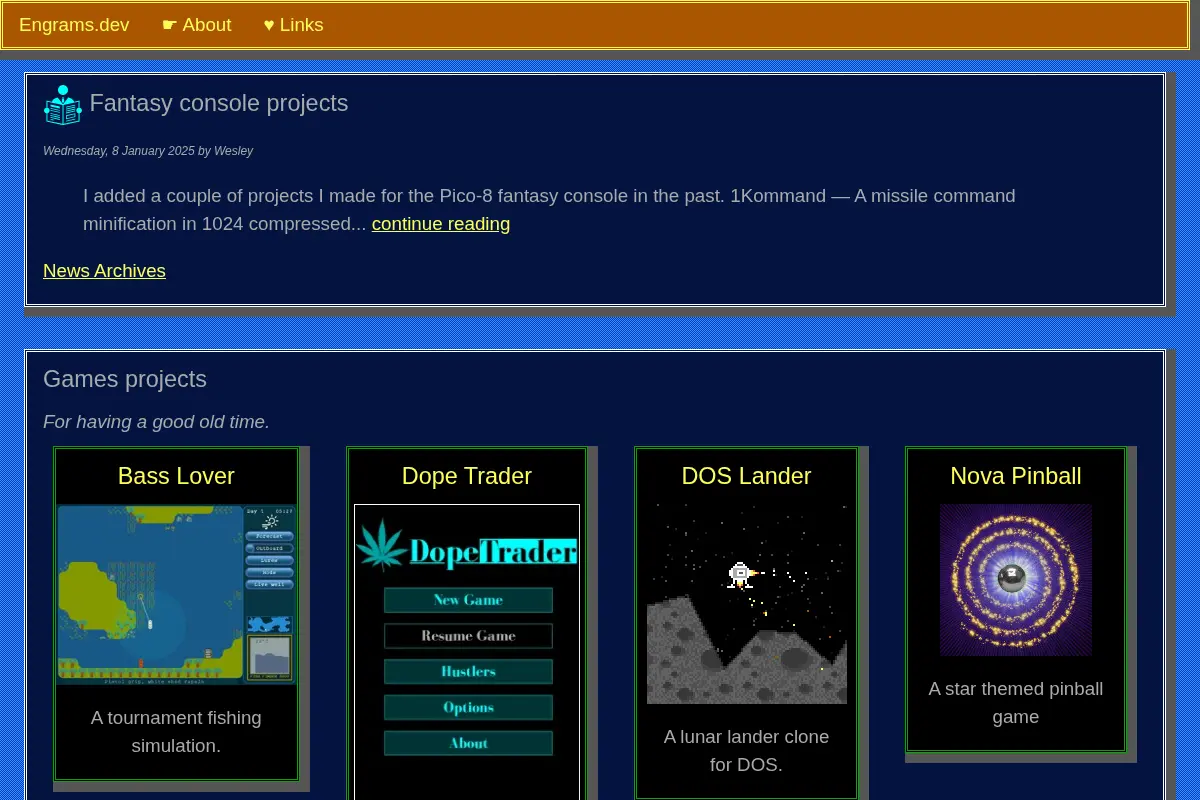Click the post date 'Wednesday, 8 January 2025'
1200x800 pixels.
click(119, 151)
